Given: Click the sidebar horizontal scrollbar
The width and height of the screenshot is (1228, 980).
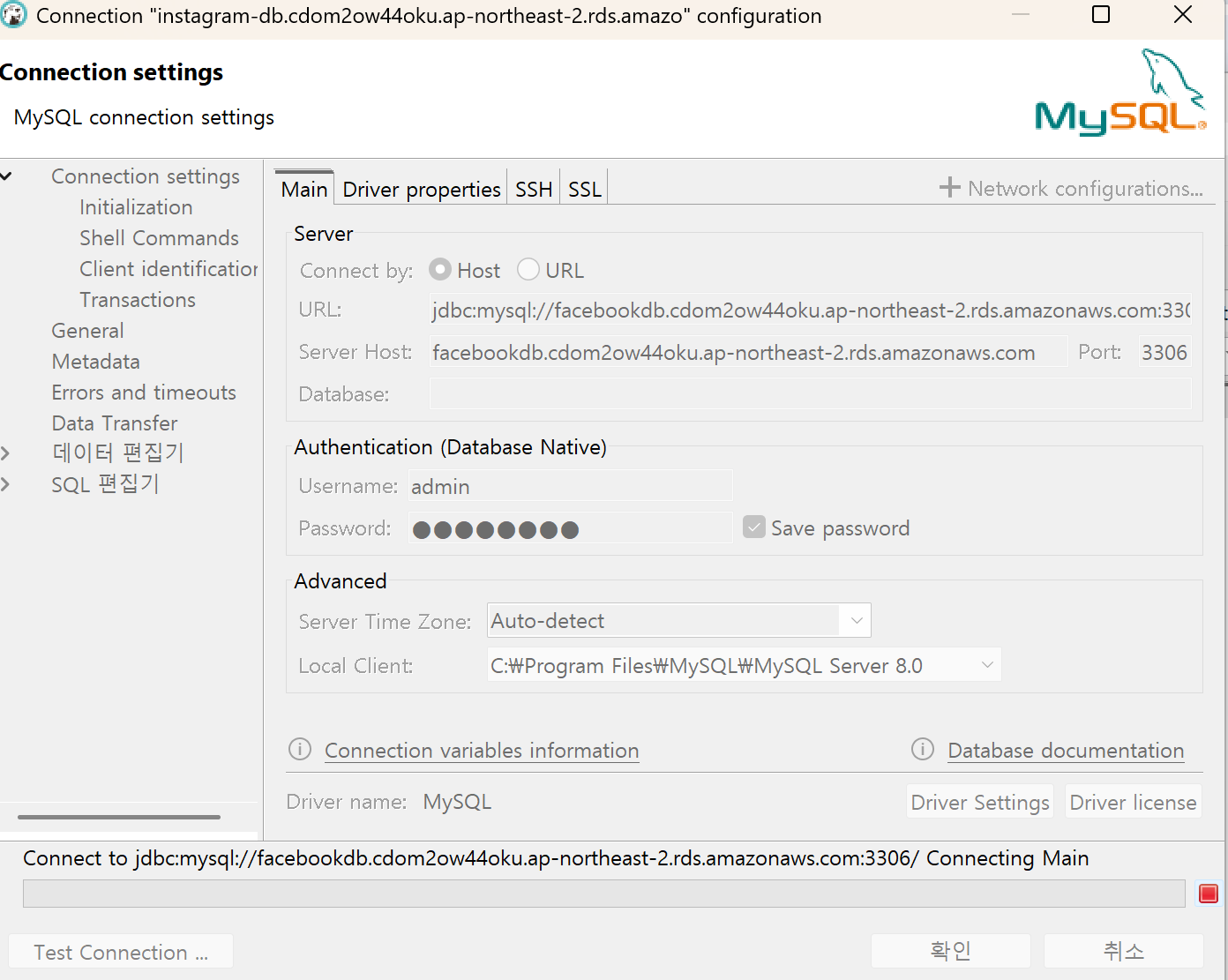Looking at the screenshot, I should point(119,817).
